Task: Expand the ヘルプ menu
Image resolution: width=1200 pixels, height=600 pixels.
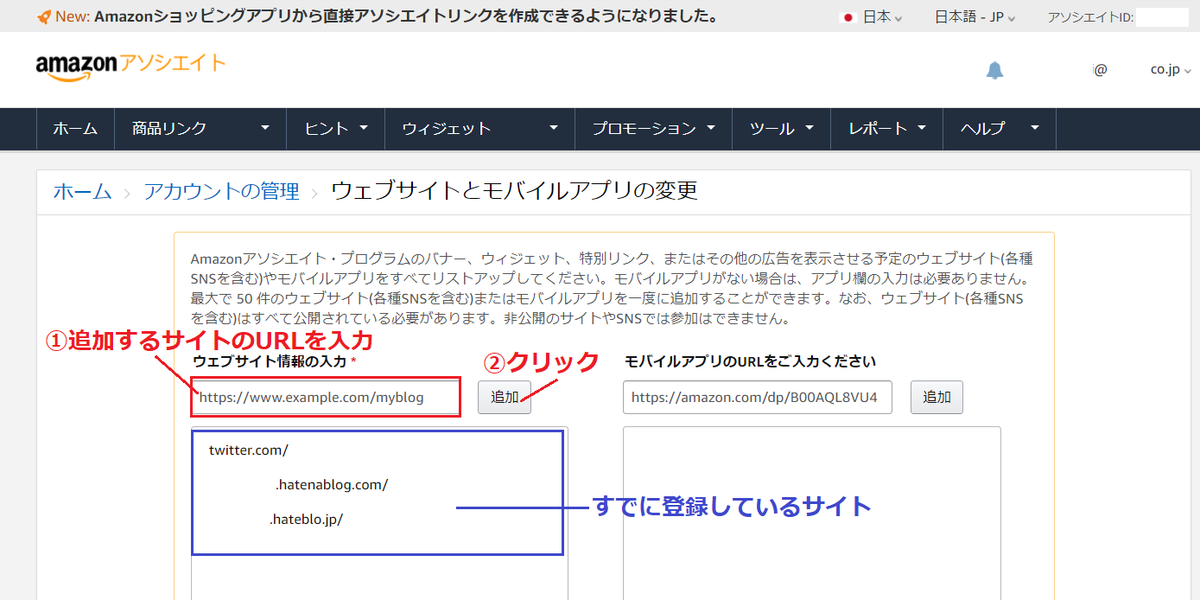Action: [x=1000, y=129]
